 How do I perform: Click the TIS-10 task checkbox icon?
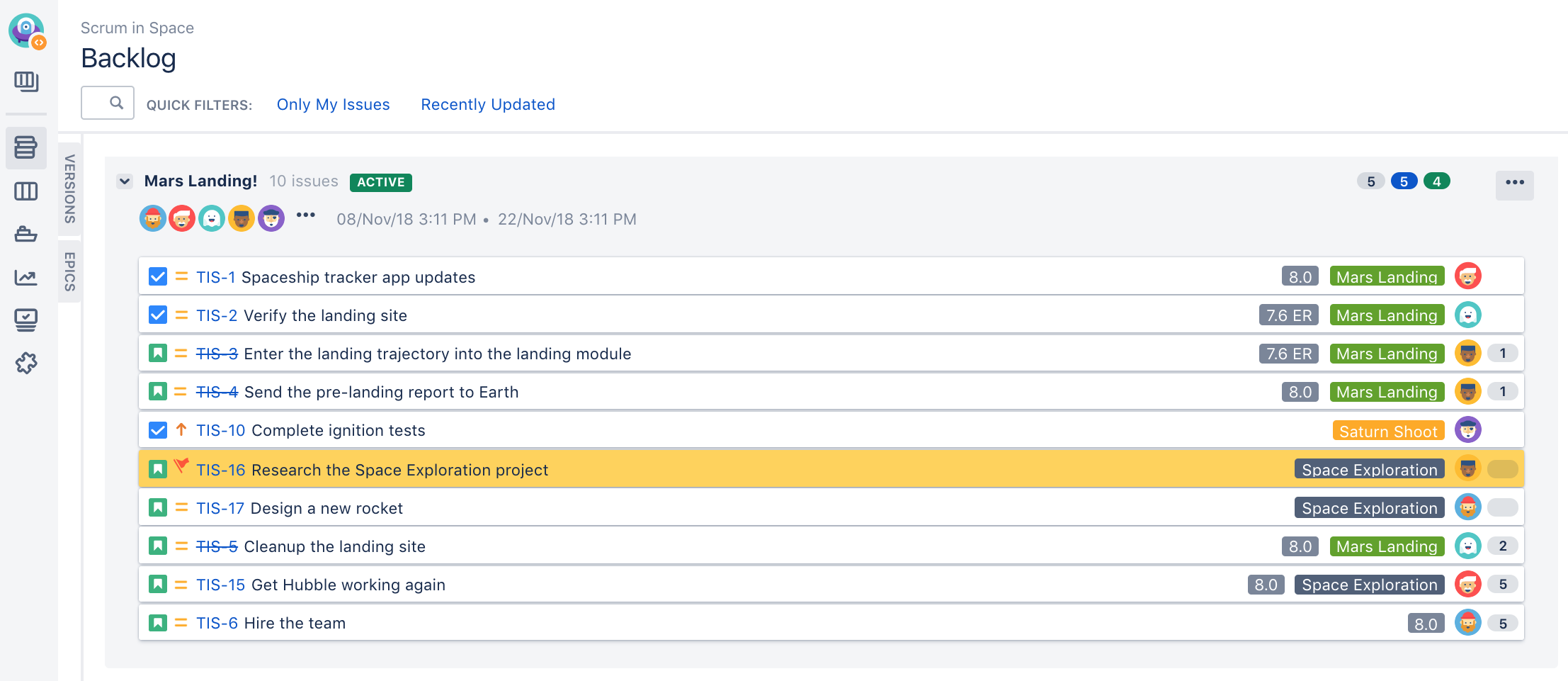(158, 429)
